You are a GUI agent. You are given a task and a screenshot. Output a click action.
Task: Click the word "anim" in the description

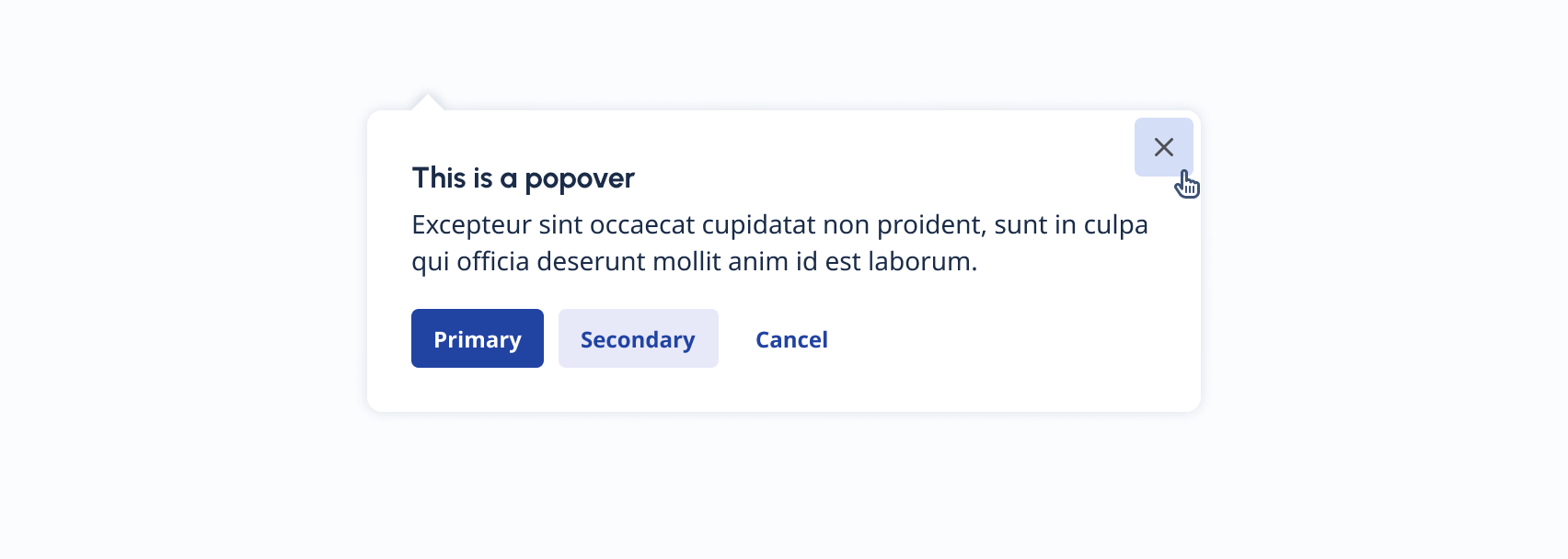757,262
